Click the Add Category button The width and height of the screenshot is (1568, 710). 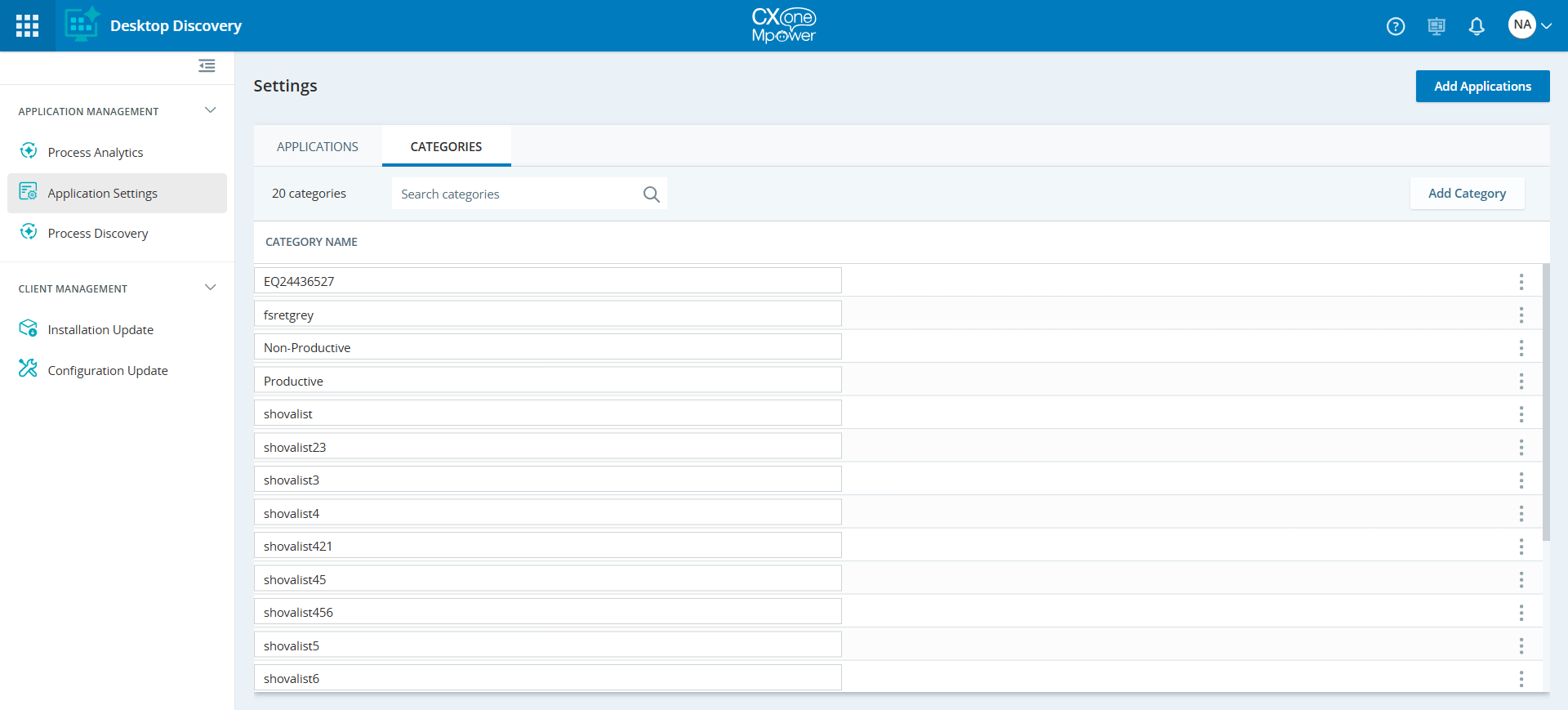coord(1467,194)
